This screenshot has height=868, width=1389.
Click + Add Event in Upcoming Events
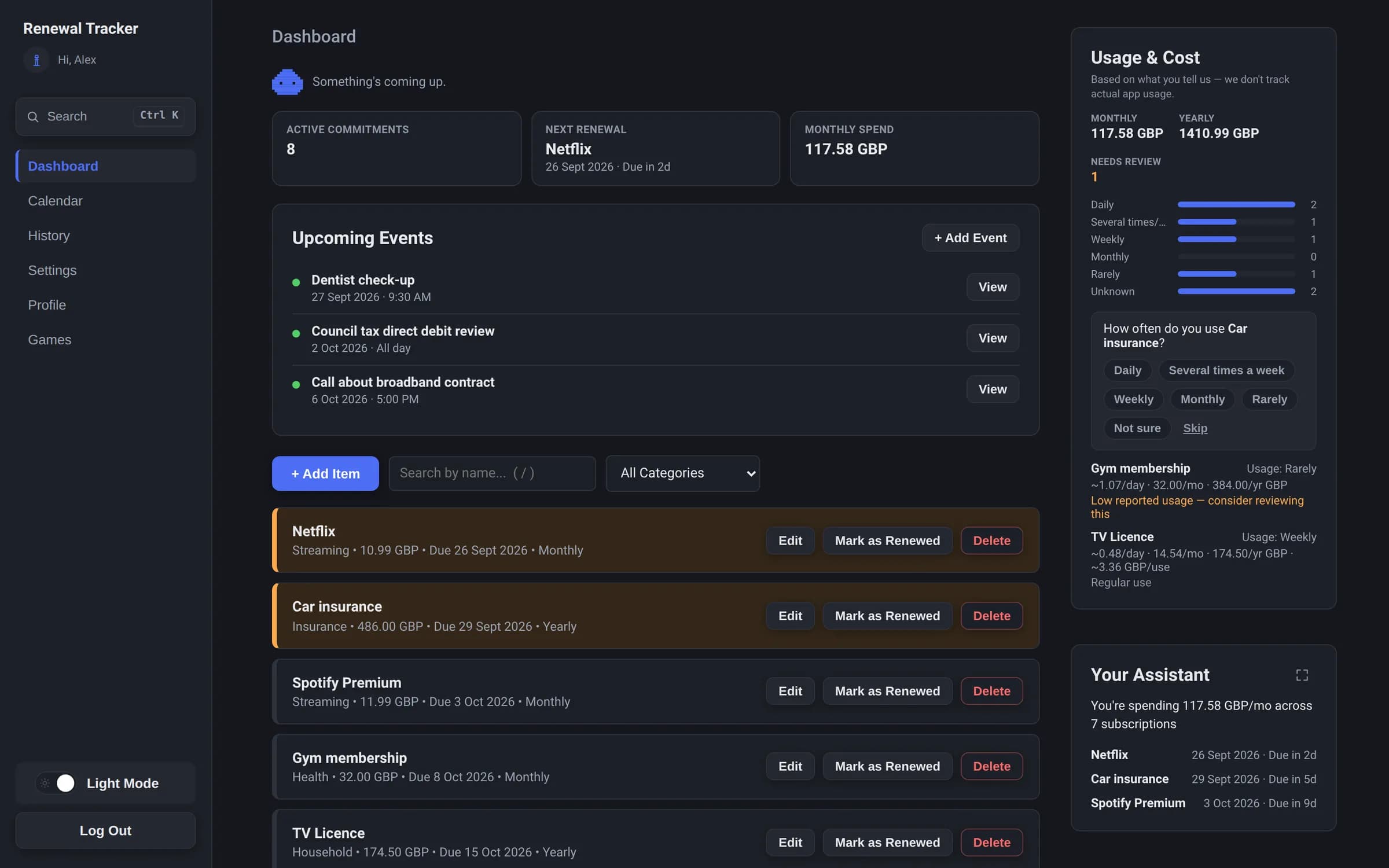971,238
